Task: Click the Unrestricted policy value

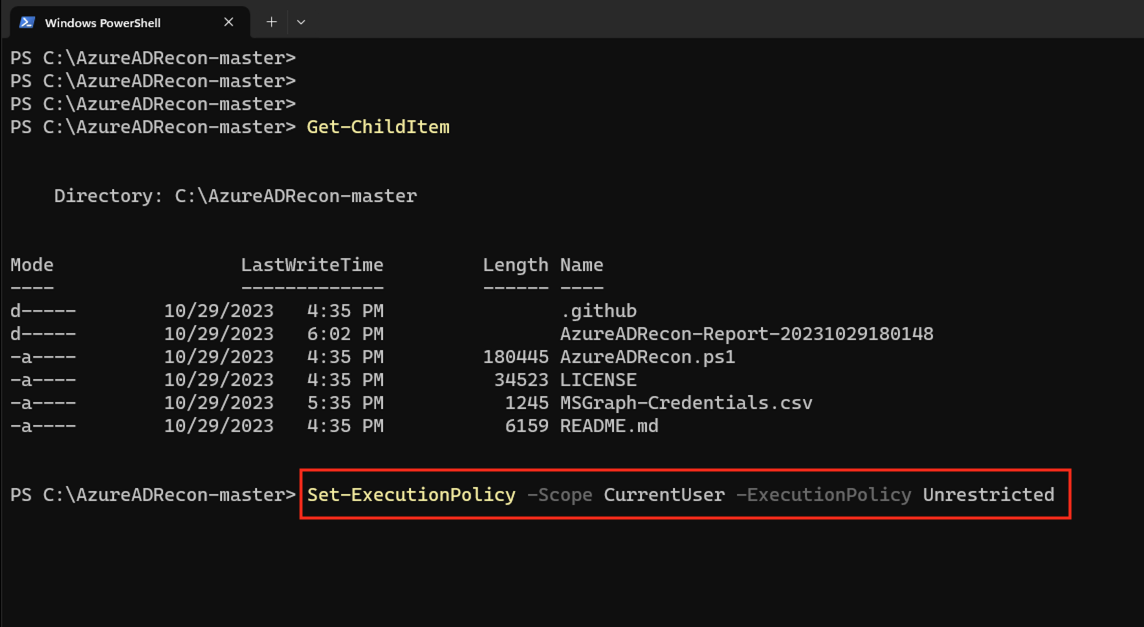Action: point(988,495)
